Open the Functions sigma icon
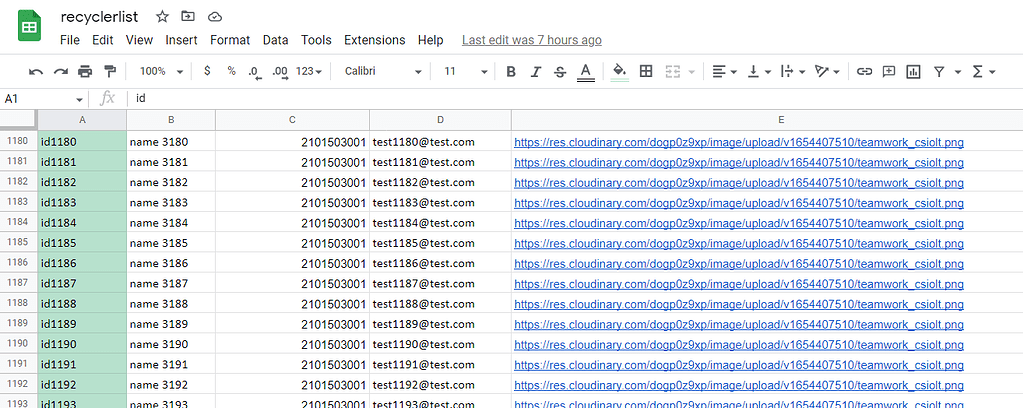The width and height of the screenshot is (1023, 408). 977,72
